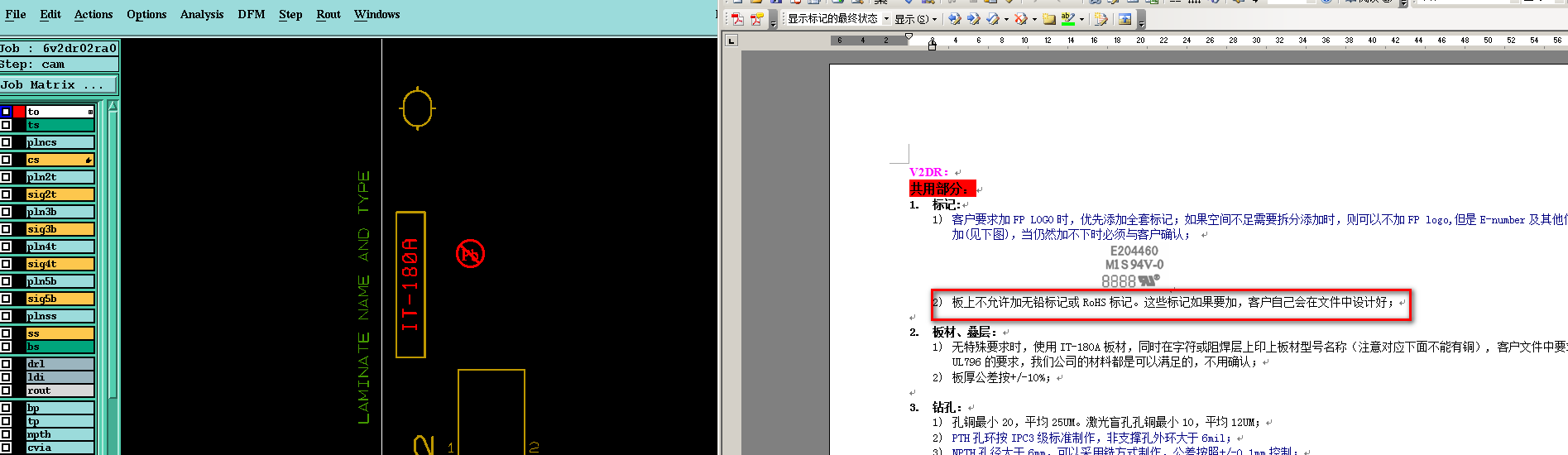Select the plnss layer name

[x=60, y=316]
